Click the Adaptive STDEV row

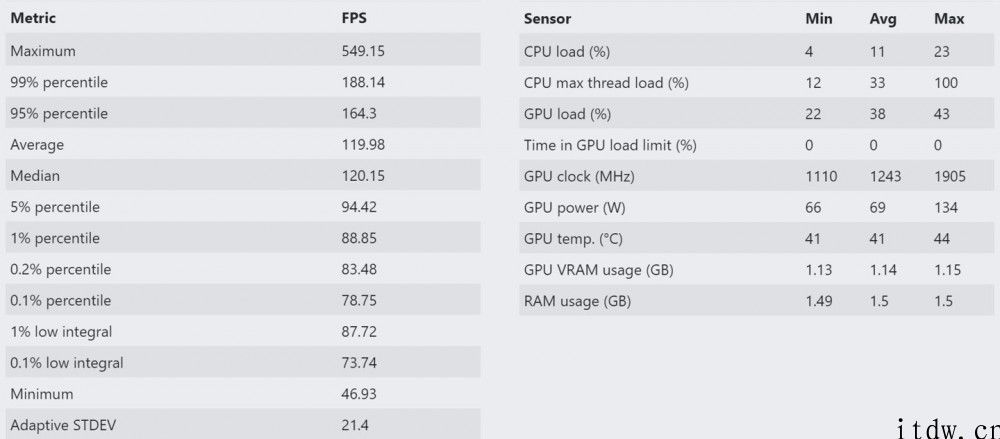[243, 424]
